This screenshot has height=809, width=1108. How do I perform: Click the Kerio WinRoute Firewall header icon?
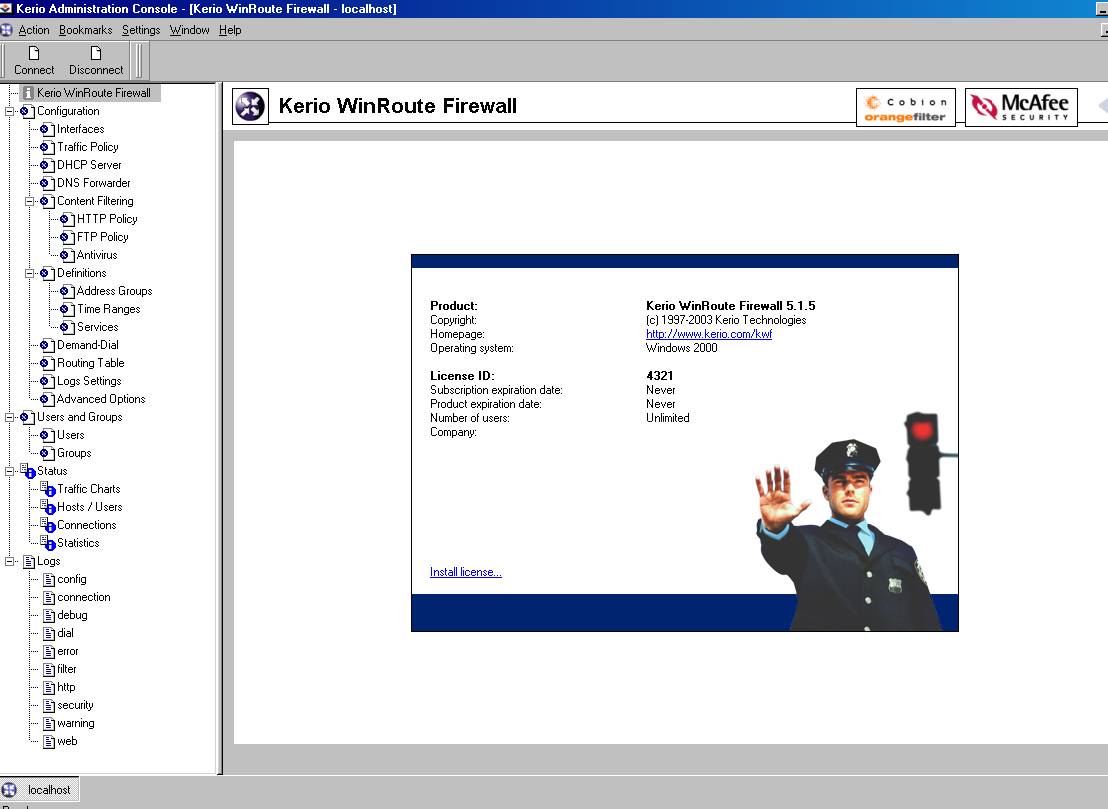coord(250,107)
